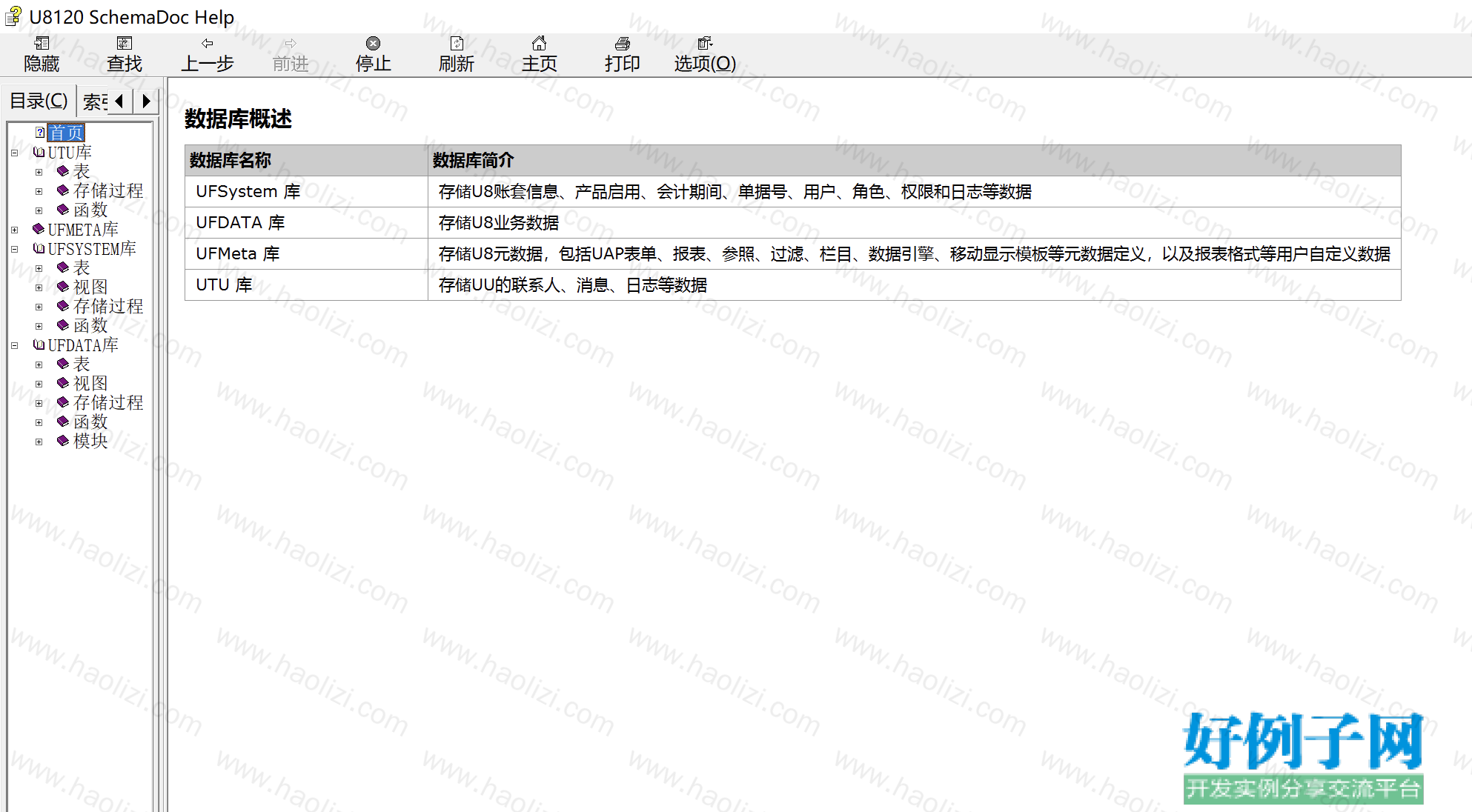Click the 数据库概述 page heading
The image size is (1472, 812).
[238, 119]
